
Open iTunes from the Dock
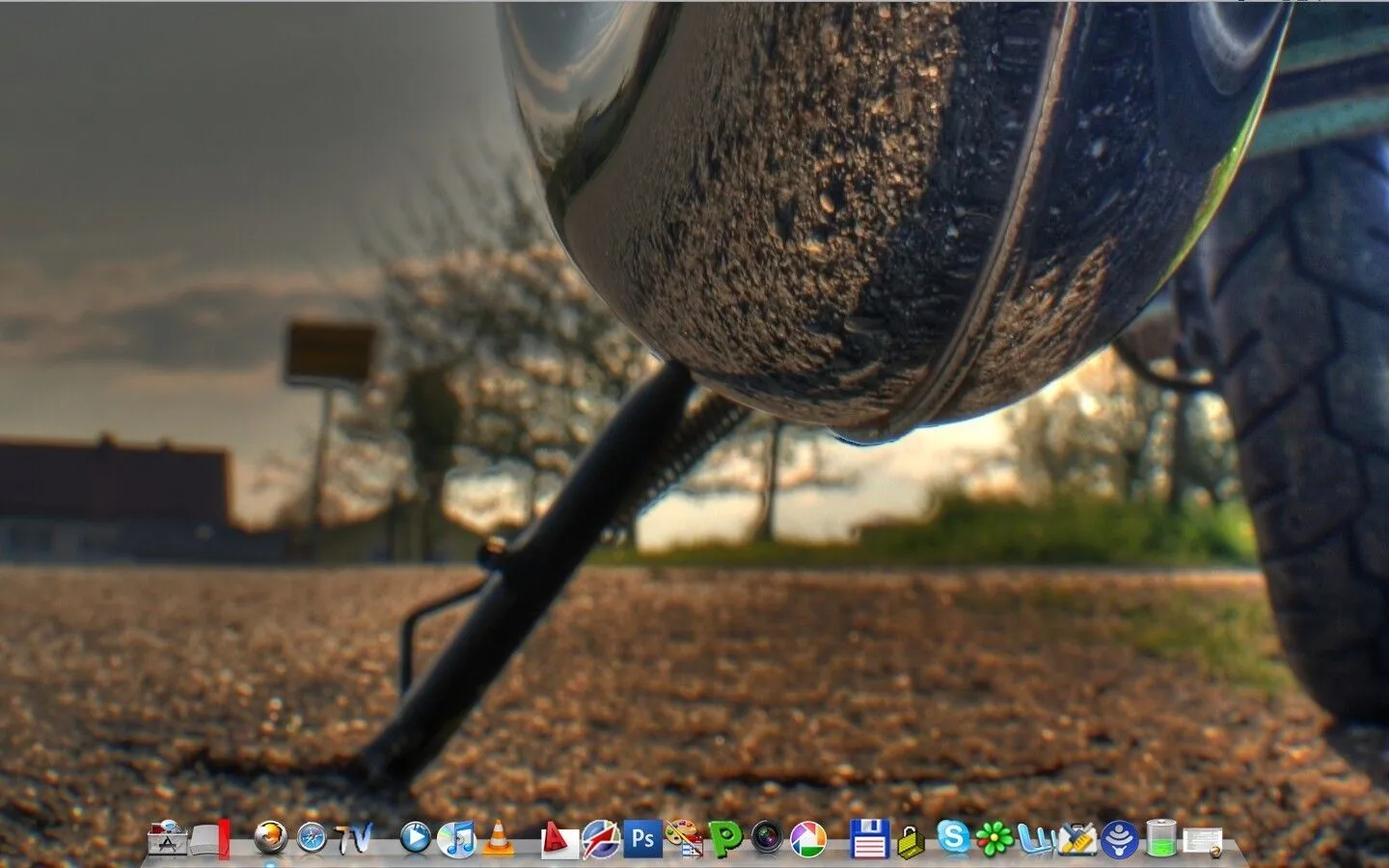tap(456, 838)
